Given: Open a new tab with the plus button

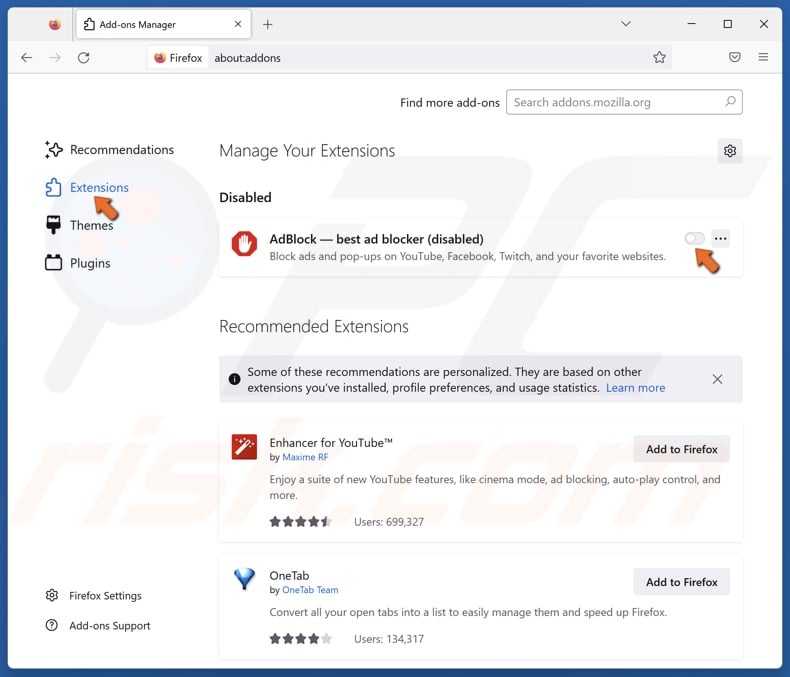Looking at the screenshot, I should (x=268, y=24).
